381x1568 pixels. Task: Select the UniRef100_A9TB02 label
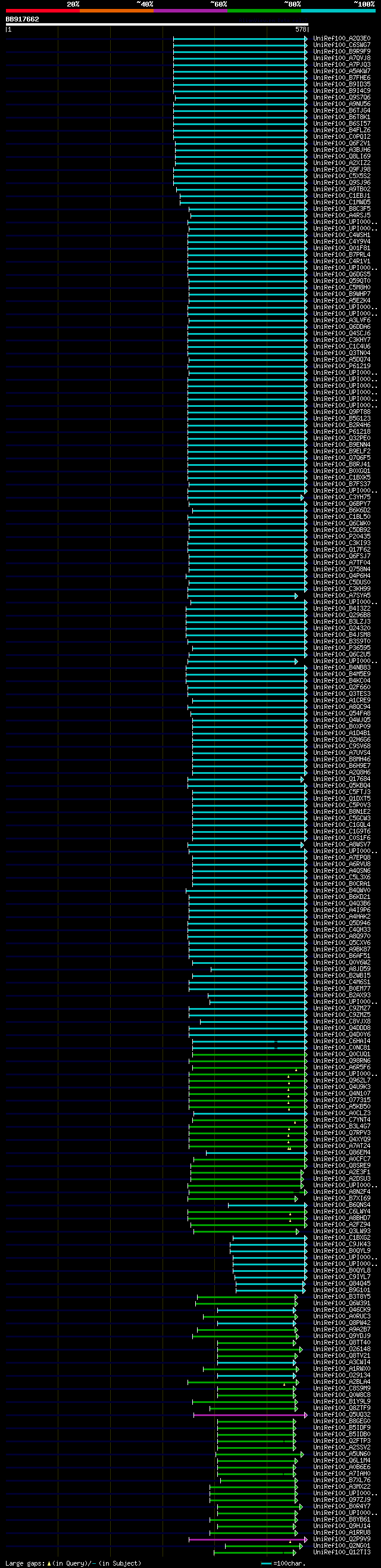(x=342, y=189)
